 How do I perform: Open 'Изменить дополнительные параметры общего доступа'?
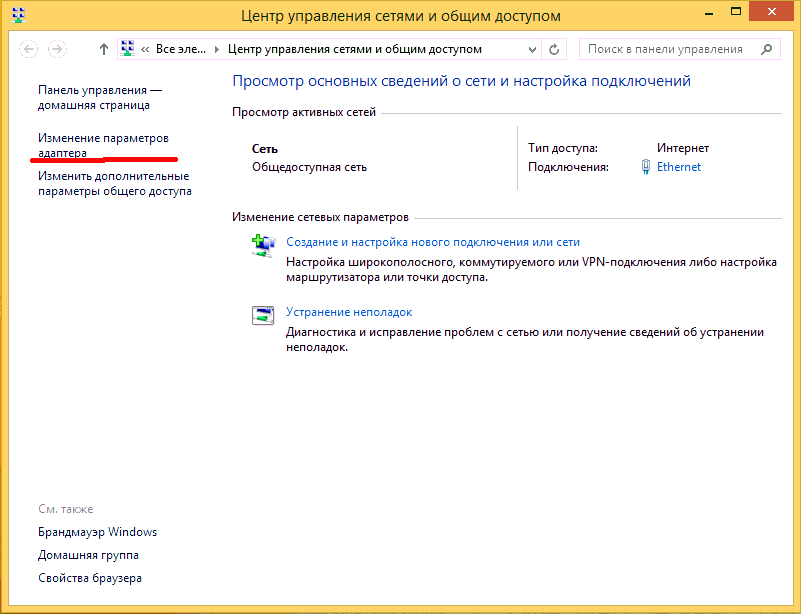(115, 183)
